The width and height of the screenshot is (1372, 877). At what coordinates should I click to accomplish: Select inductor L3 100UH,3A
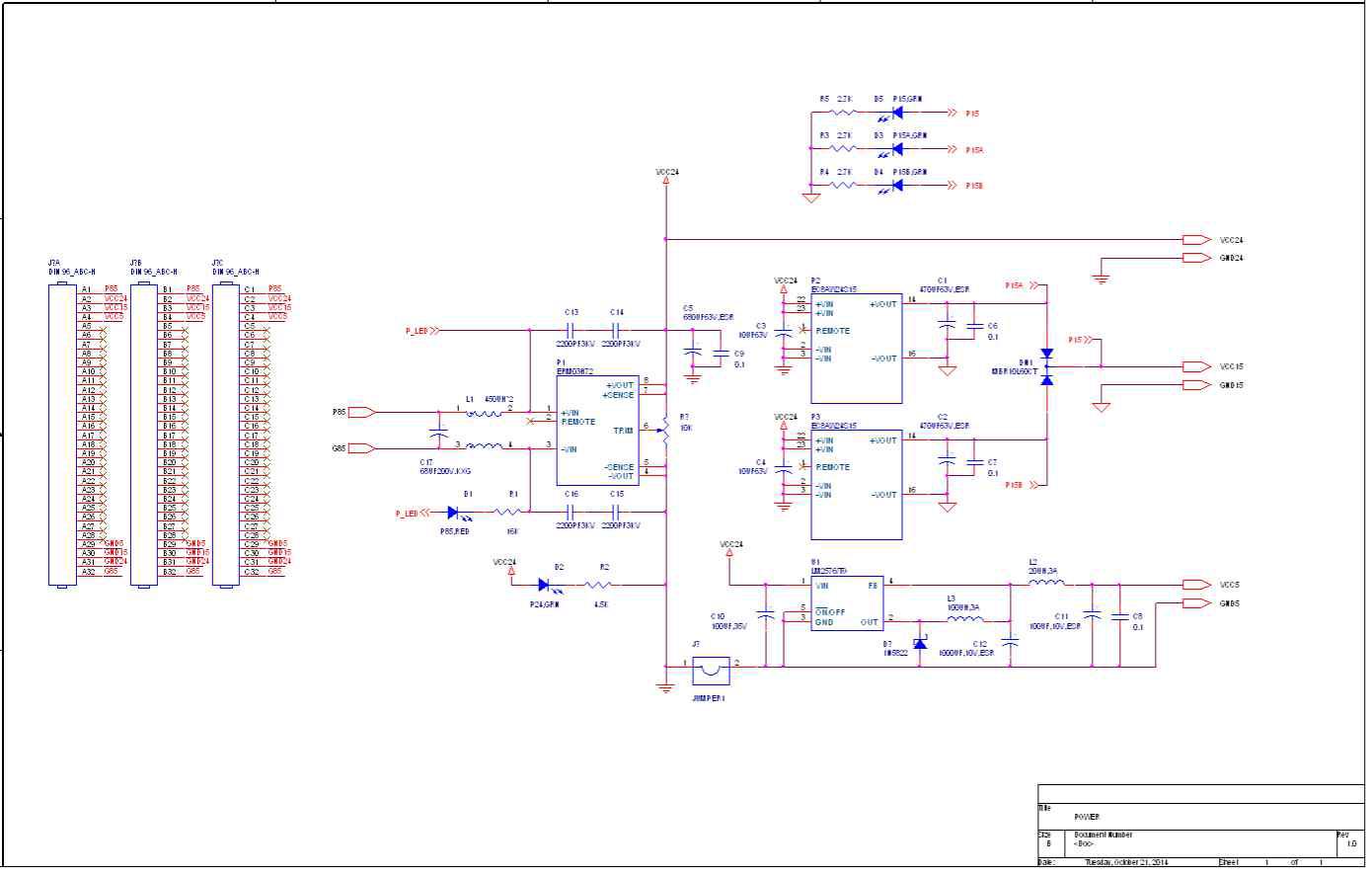point(964,619)
